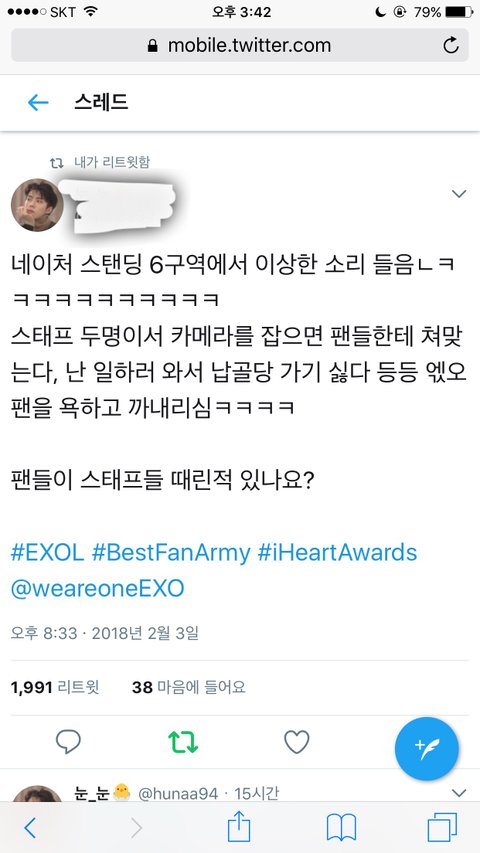This screenshot has width=480, height=853.
Task: Show Safari tabs overview icon
Action: coord(442,829)
